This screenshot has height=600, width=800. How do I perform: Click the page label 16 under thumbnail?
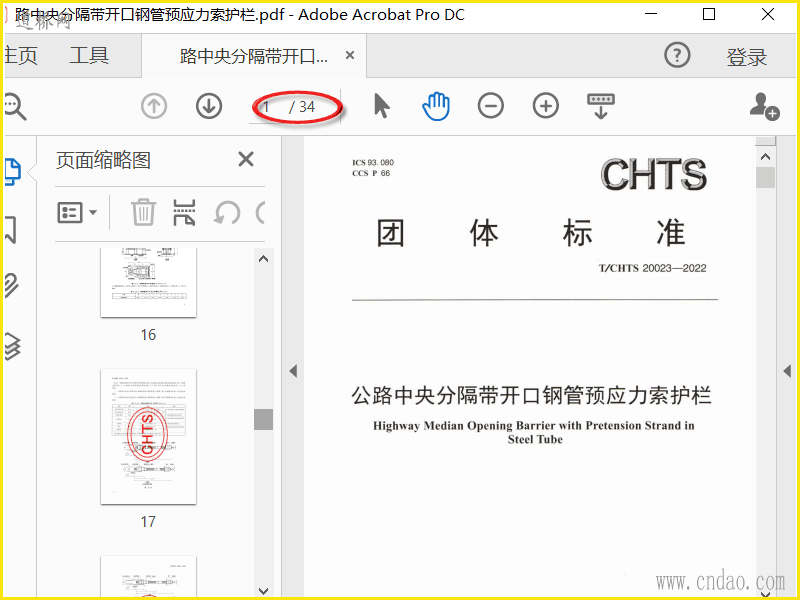pos(148,335)
